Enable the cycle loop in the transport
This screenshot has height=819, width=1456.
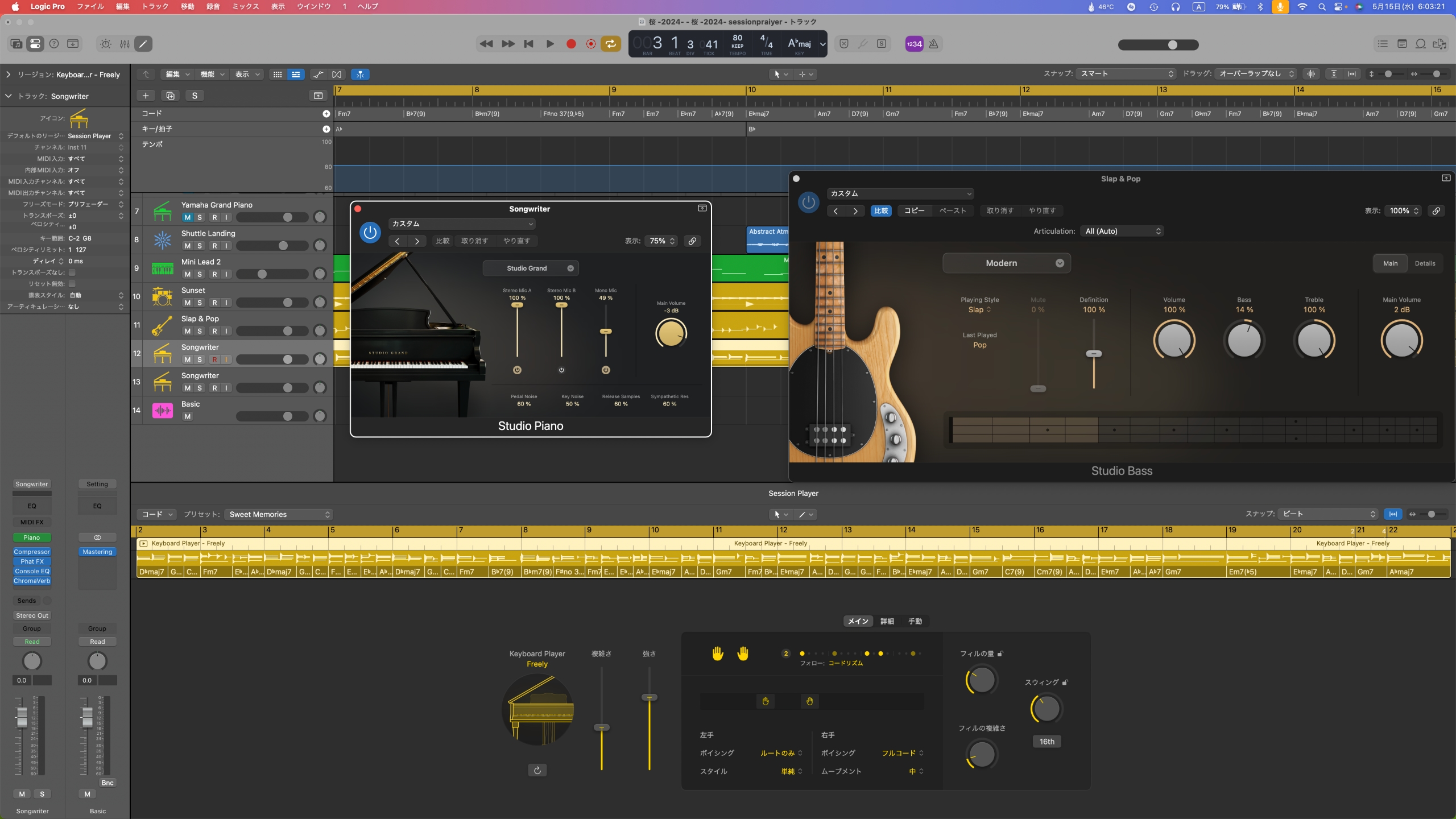610,44
